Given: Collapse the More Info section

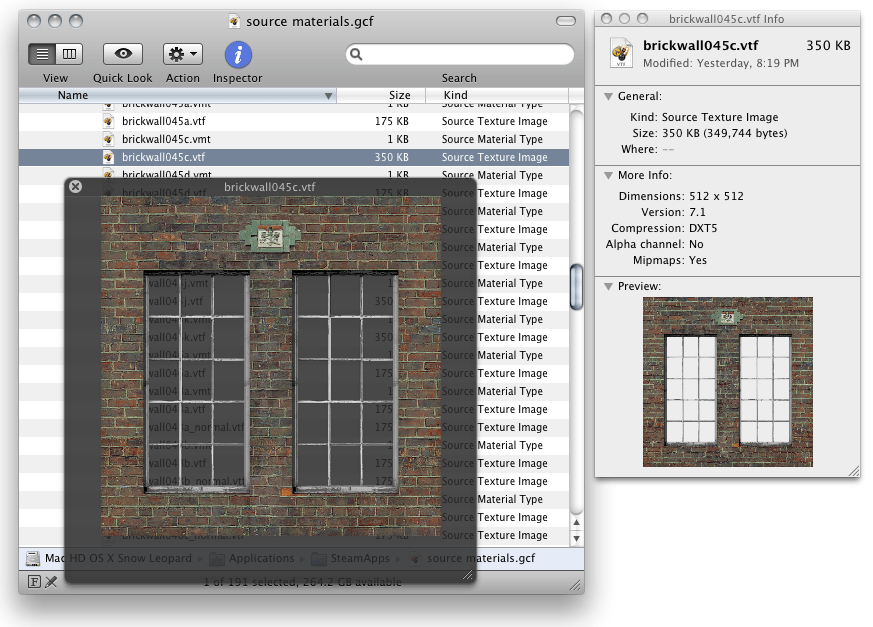Looking at the screenshot, I should click(609, 175).
